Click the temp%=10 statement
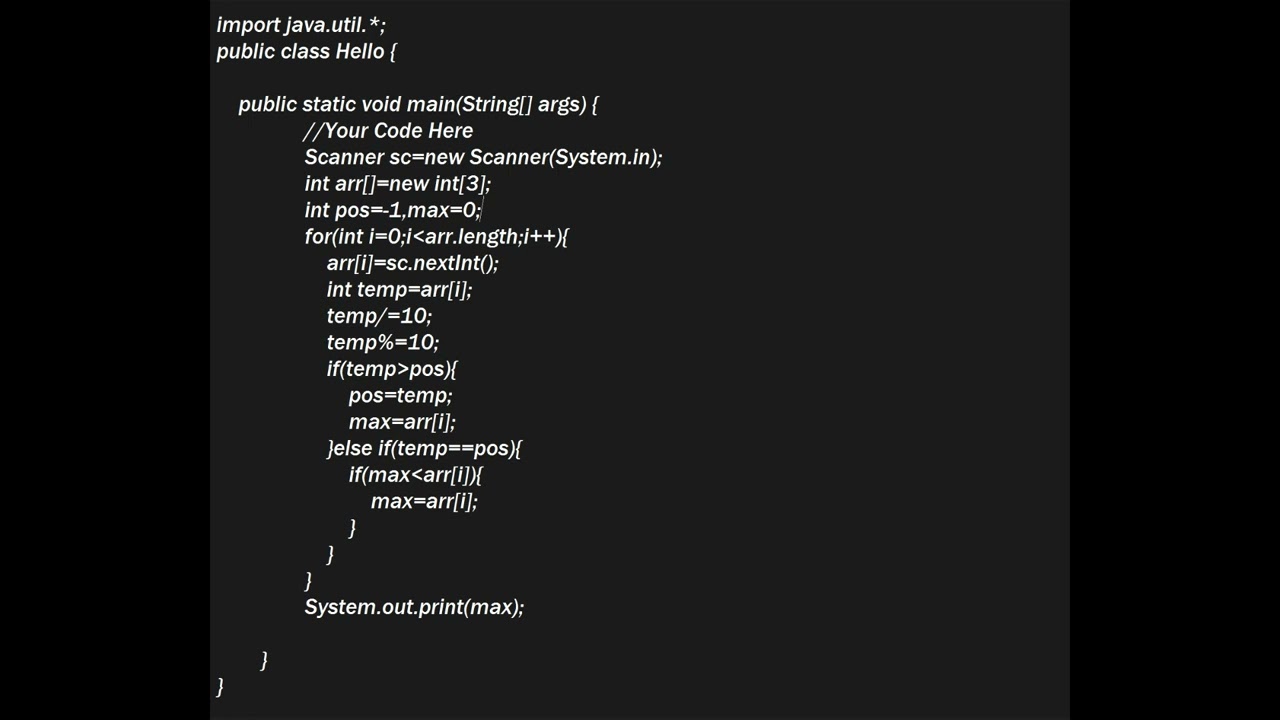This screenshot has height=720, width=1280. [382, 343]
